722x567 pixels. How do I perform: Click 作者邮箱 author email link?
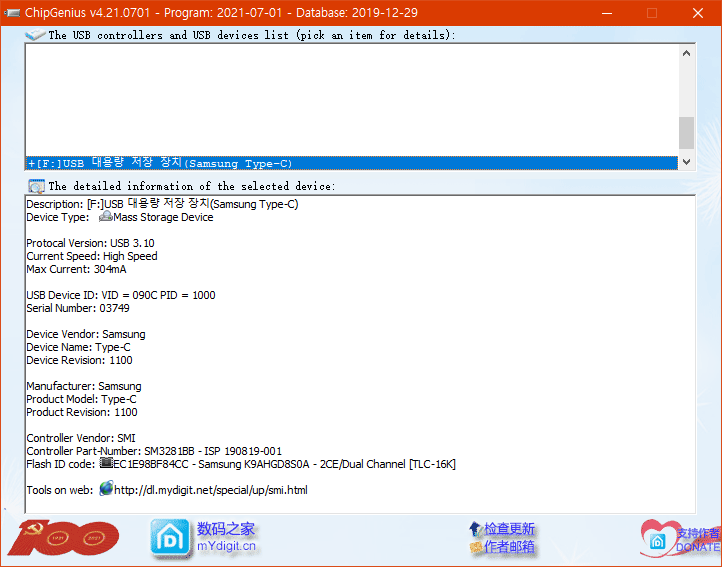509,547
